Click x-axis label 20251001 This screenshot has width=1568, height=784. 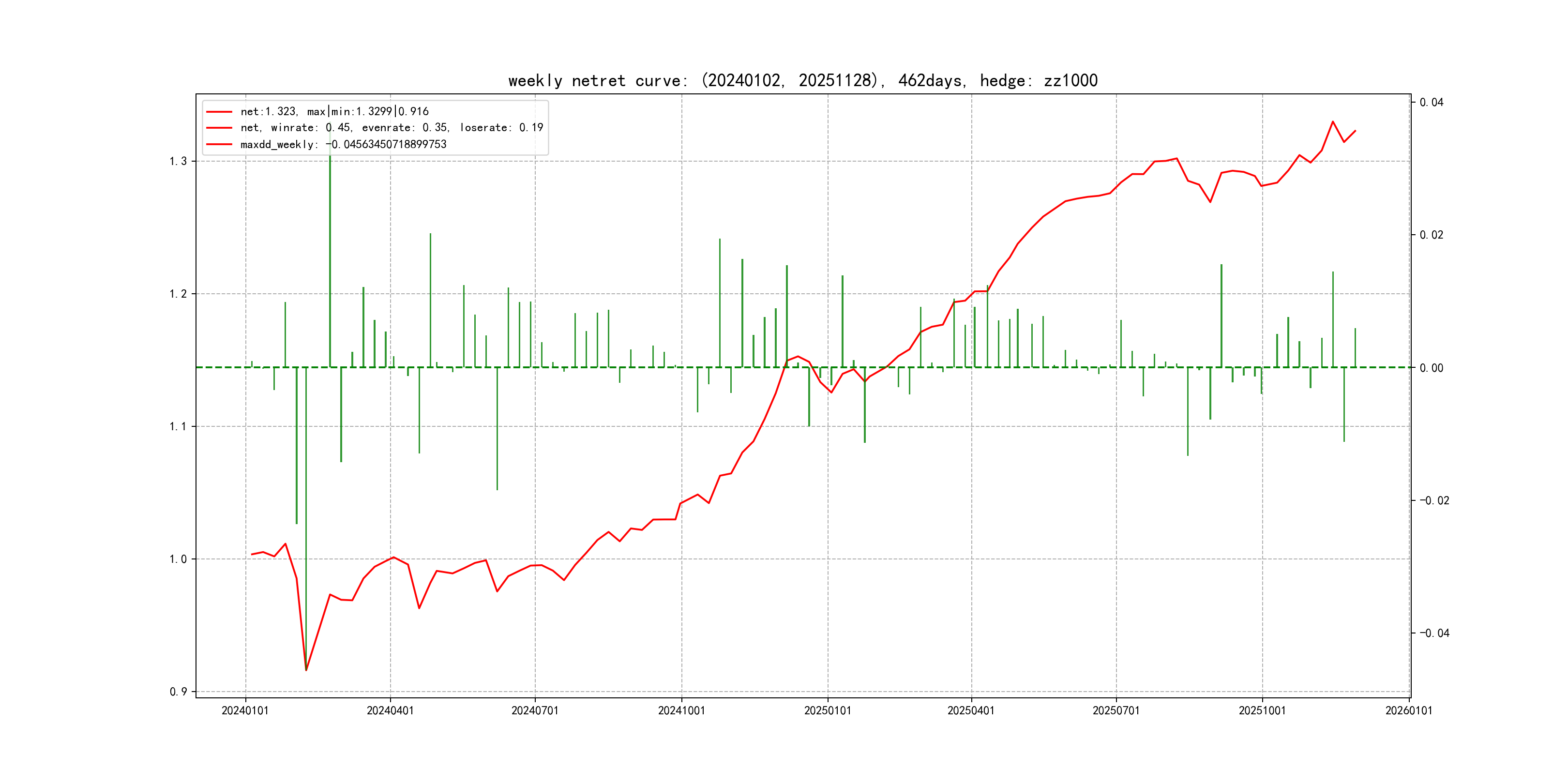(1262, 710)
